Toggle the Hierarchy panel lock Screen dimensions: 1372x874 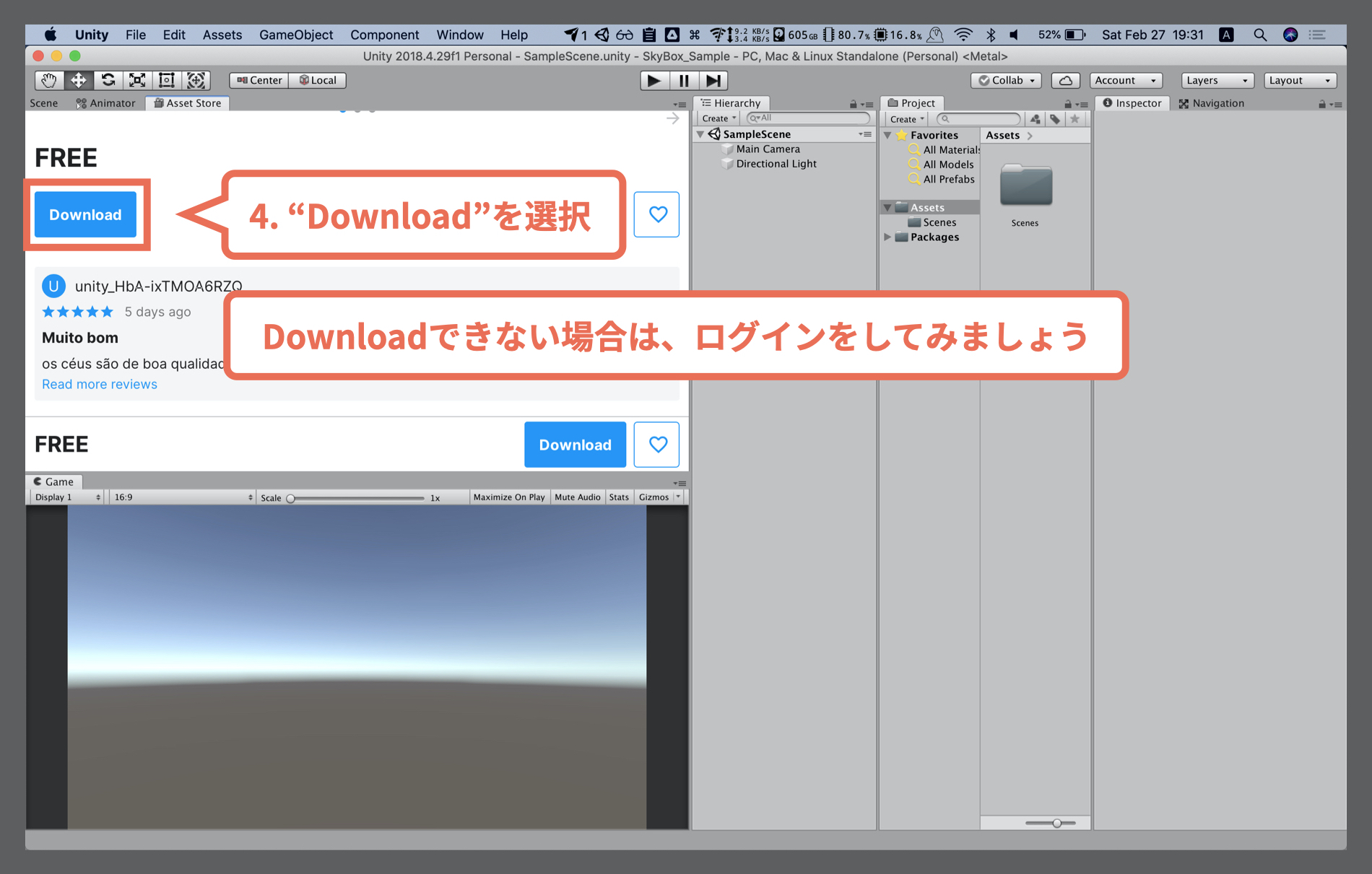[853, 105]
